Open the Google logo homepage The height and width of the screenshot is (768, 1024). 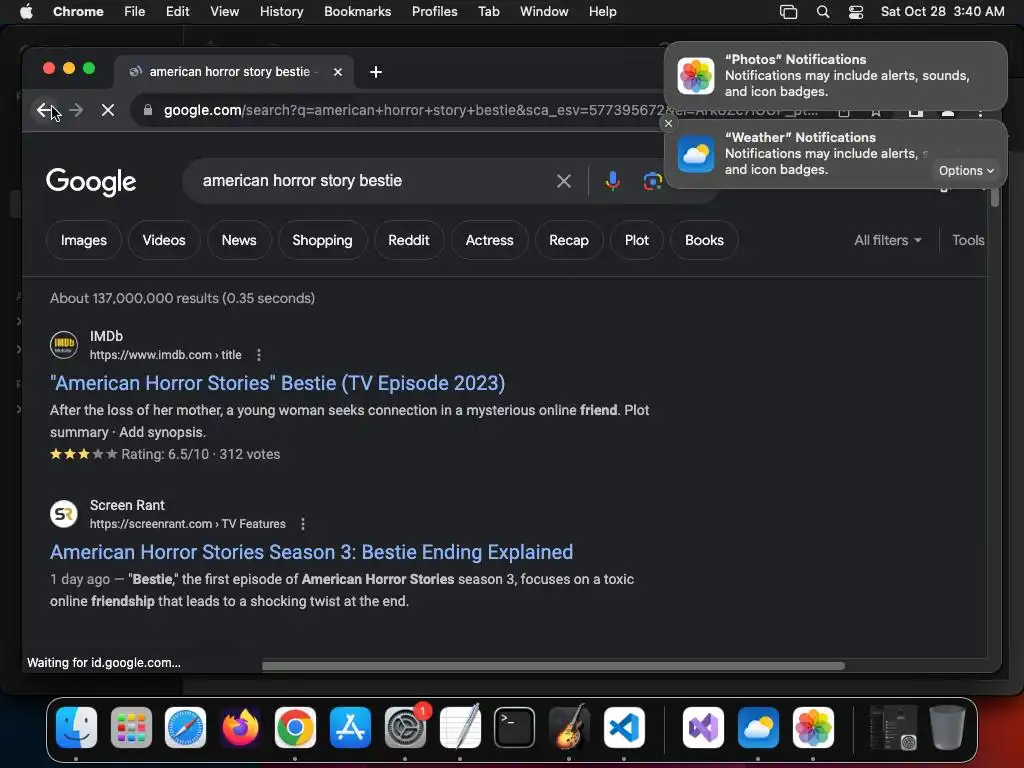(x=91, y=181)
